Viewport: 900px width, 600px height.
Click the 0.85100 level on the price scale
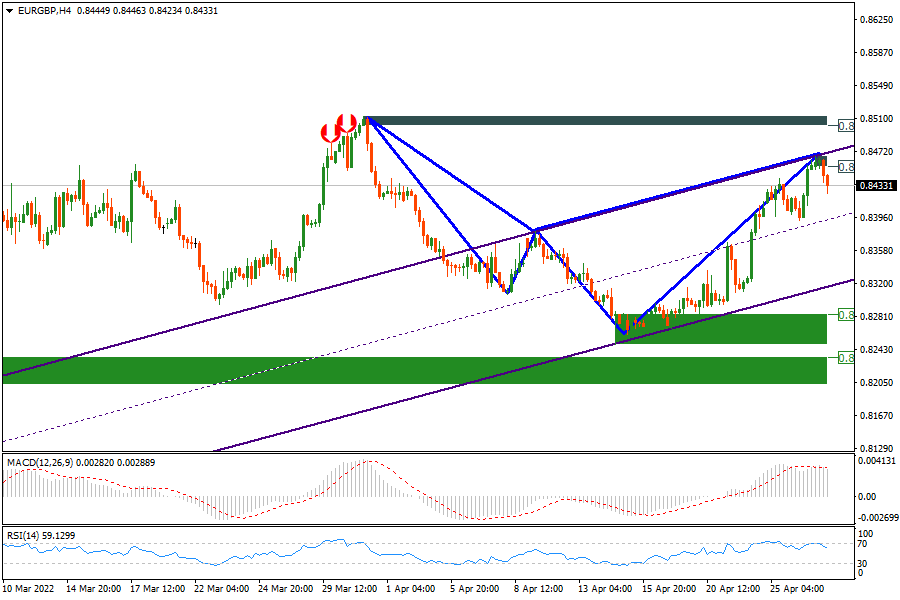coord(876,118)
